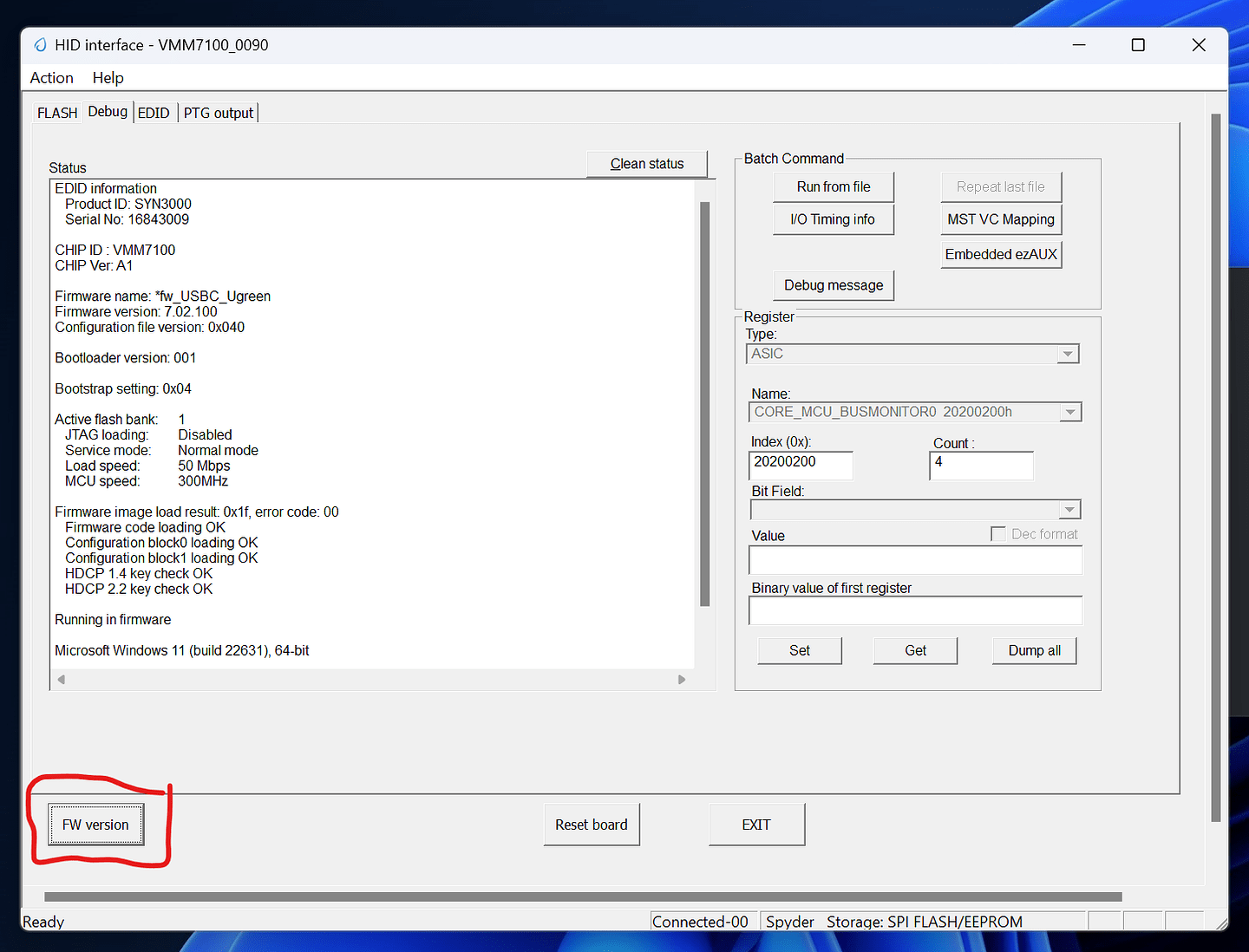Open the PTG output tab
The width and height of the screenshot is (1249, 952).
pos(218,112)
